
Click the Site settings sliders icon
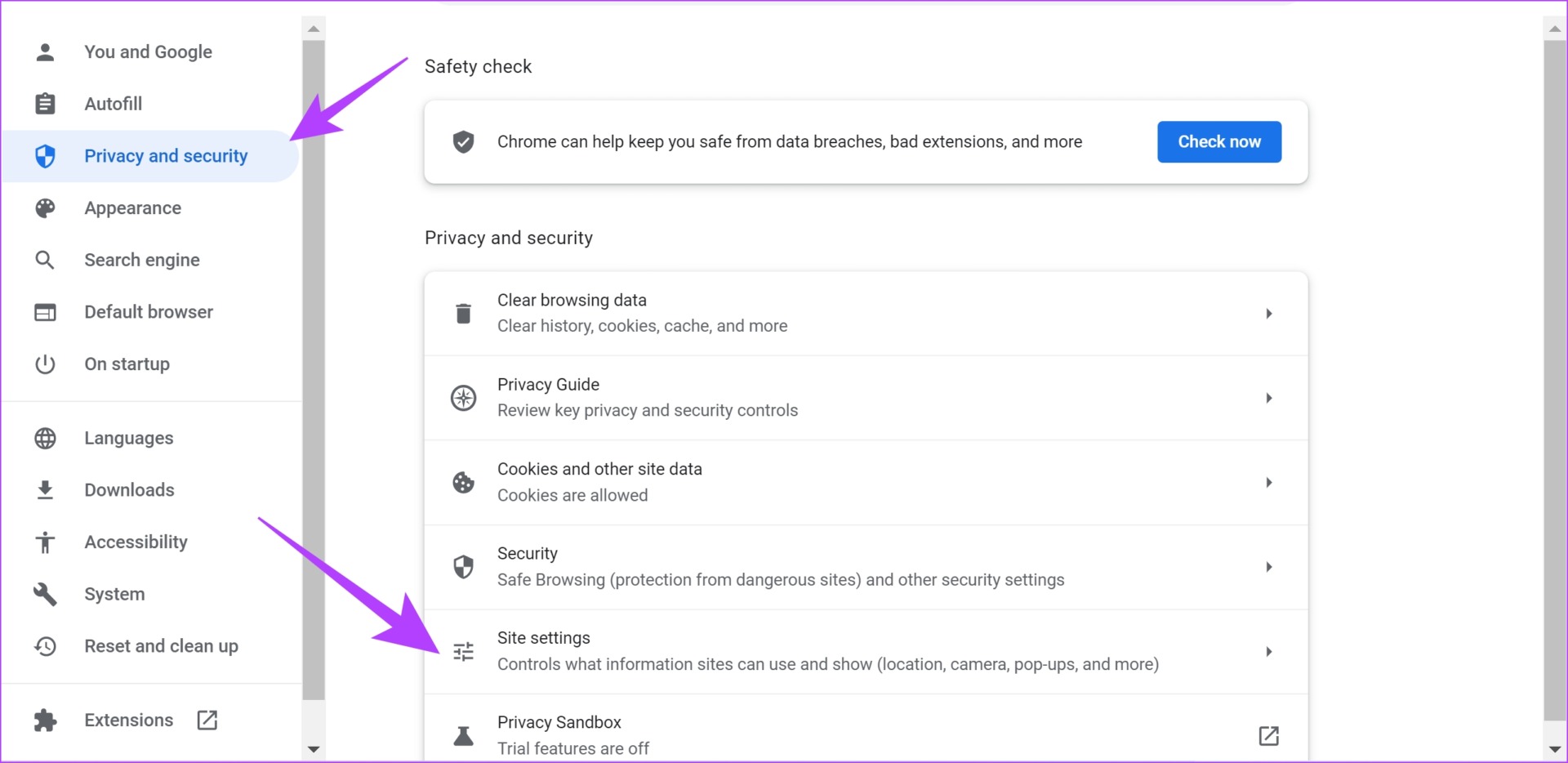pyautogui.click(x=463, y=651)
